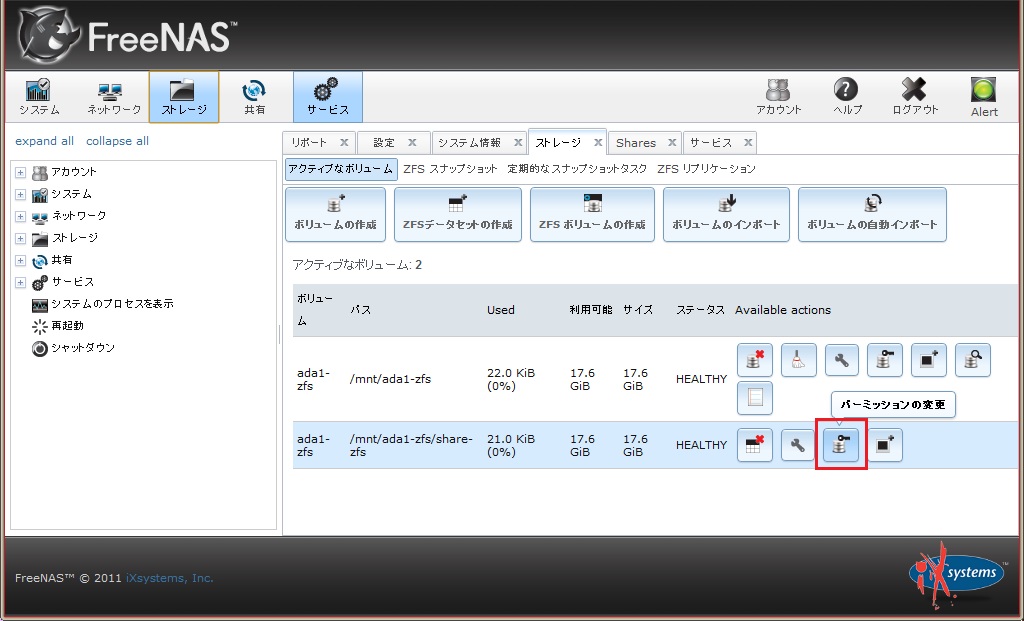Open the サービス toolbar icon

pos(328,97)
